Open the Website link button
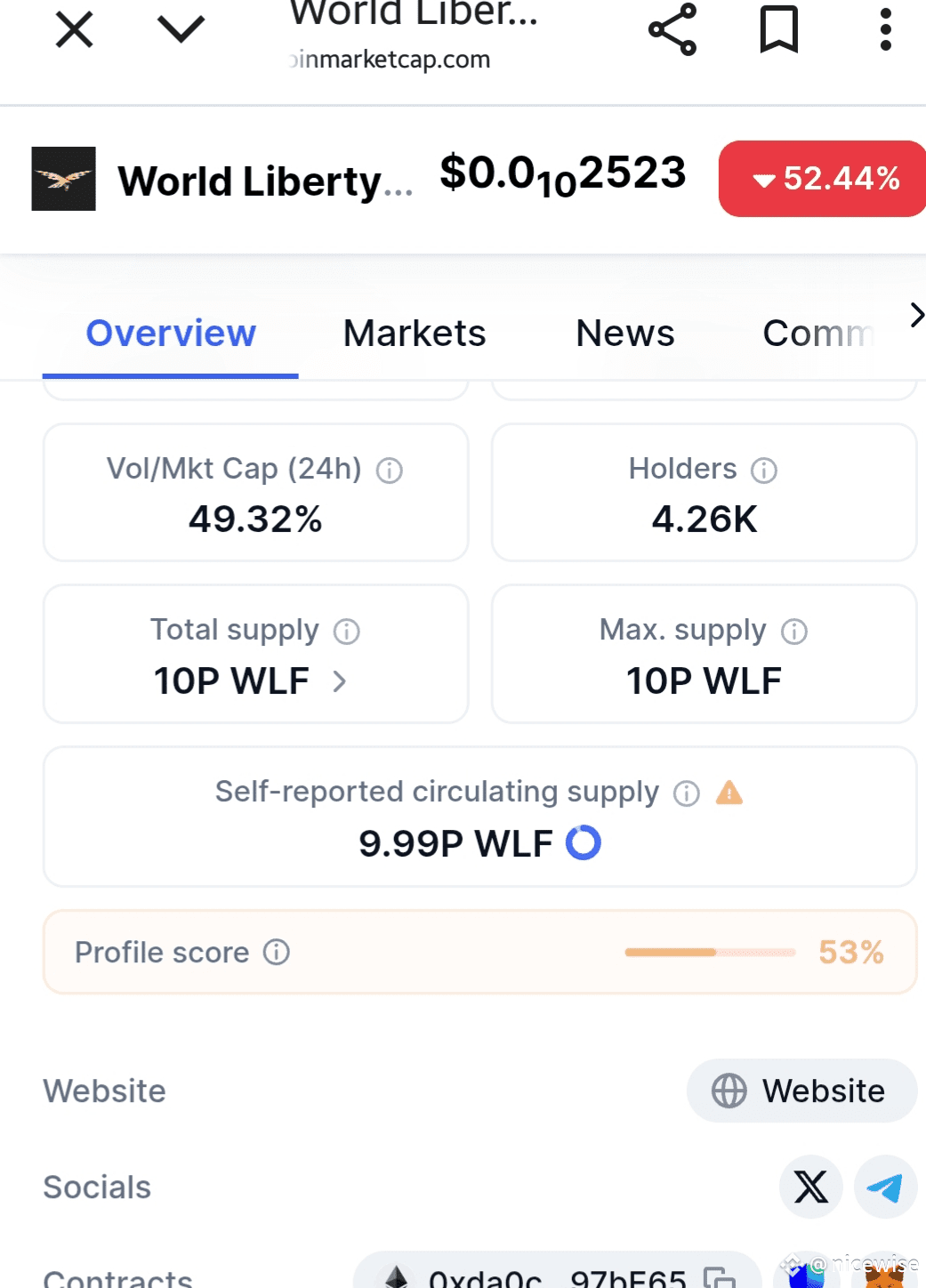Viewport: 926px width, 1288px height. 801,1091
